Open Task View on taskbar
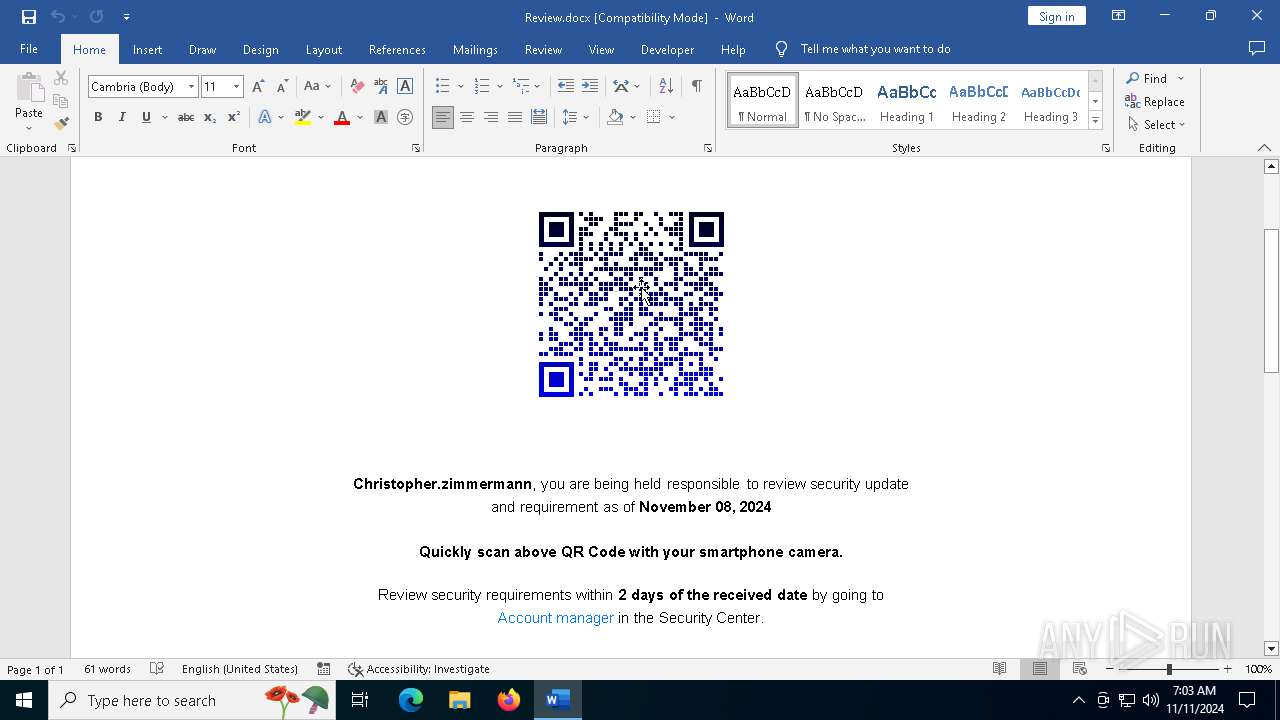Viewport: 1280px width, 720px height. pos(360,700)
